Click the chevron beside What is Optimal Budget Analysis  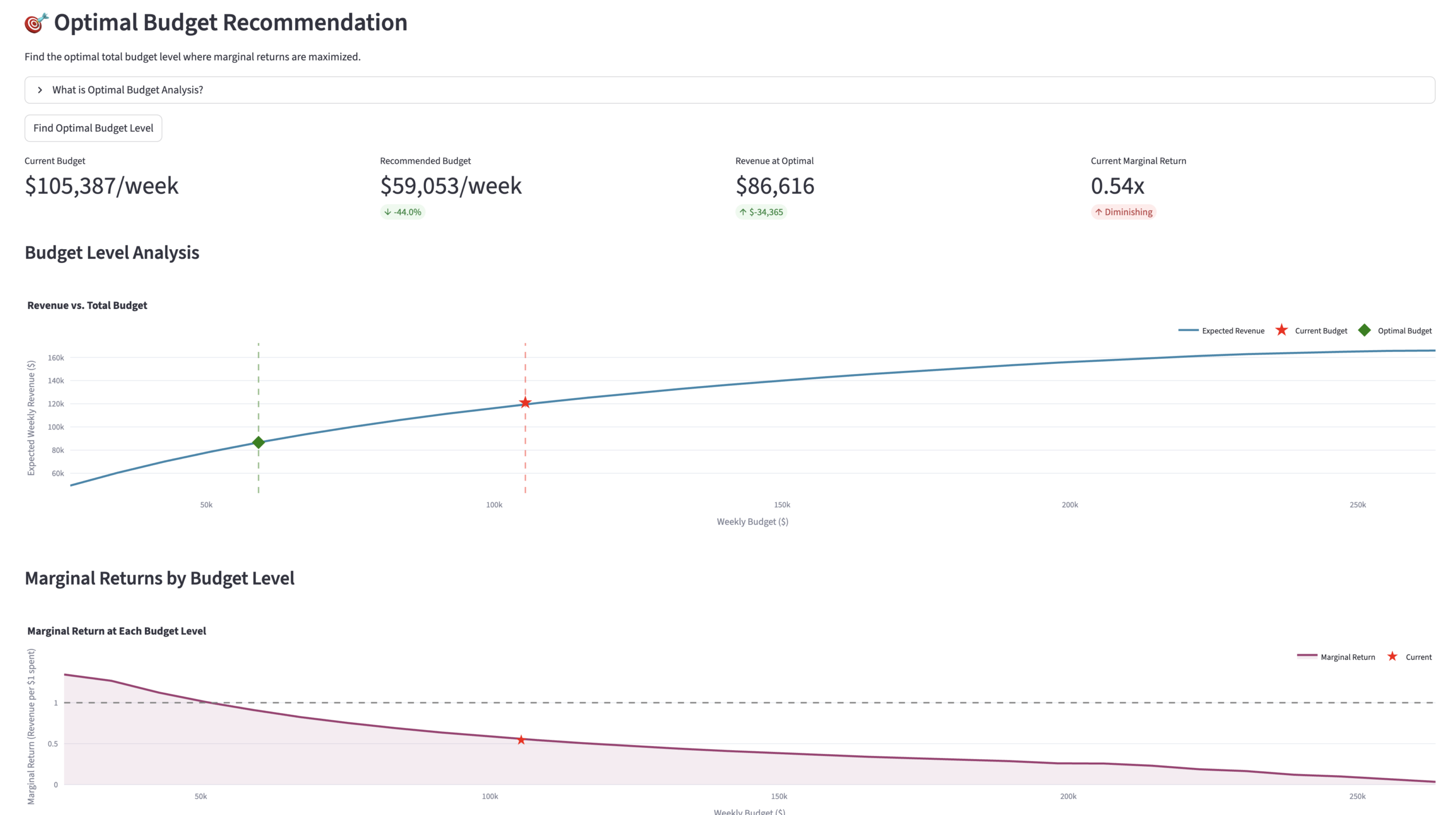coord(40,89)
